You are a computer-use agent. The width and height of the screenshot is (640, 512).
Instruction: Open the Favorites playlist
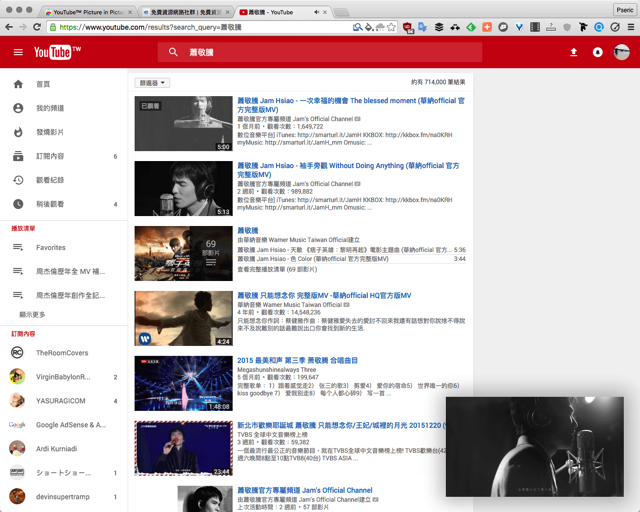point(51,247)
